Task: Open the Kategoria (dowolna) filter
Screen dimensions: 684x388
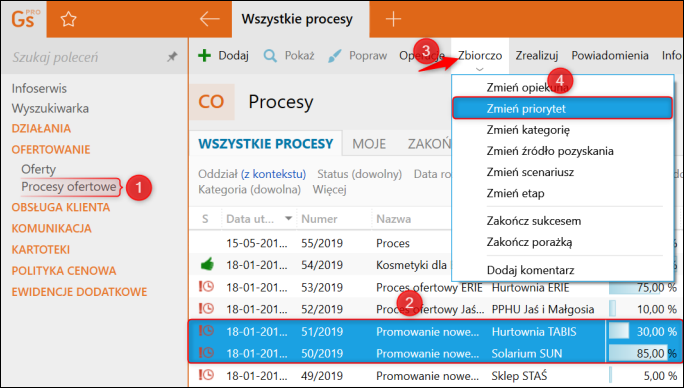Action: point(250,190)
